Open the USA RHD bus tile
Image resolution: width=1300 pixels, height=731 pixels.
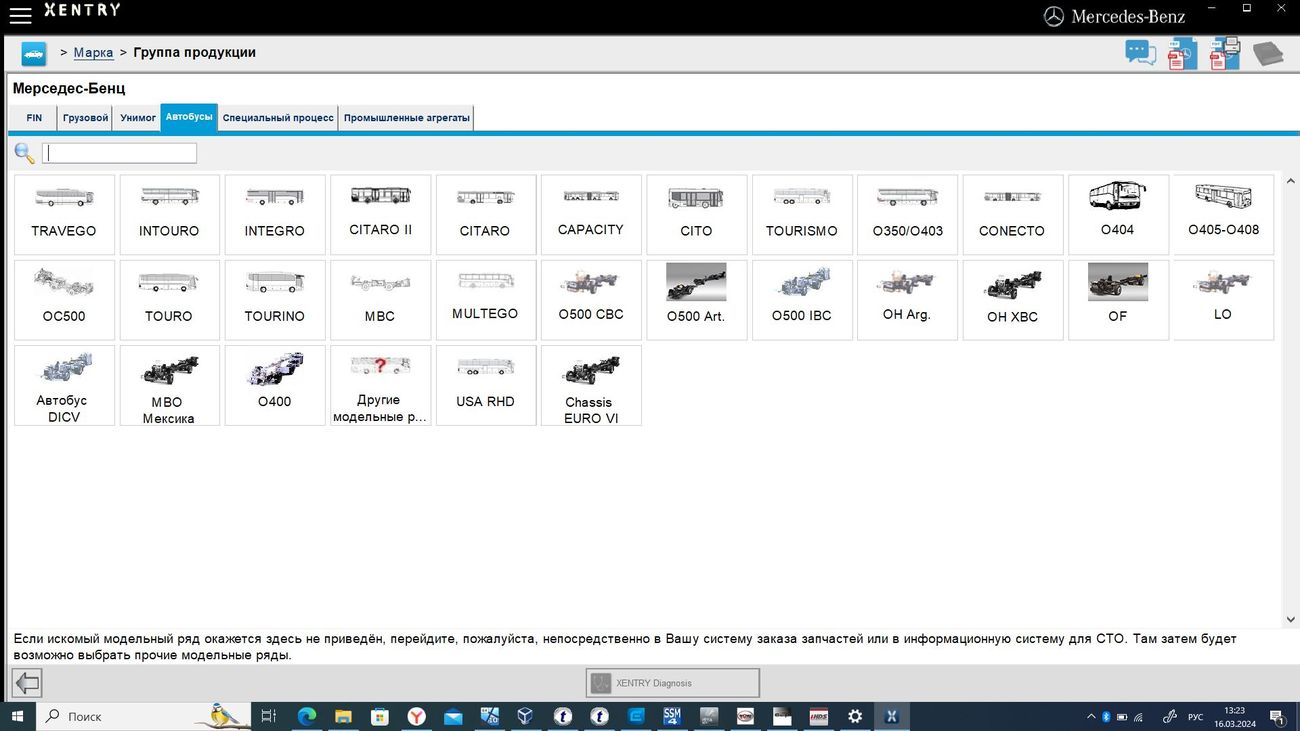(x=486, y=385)
